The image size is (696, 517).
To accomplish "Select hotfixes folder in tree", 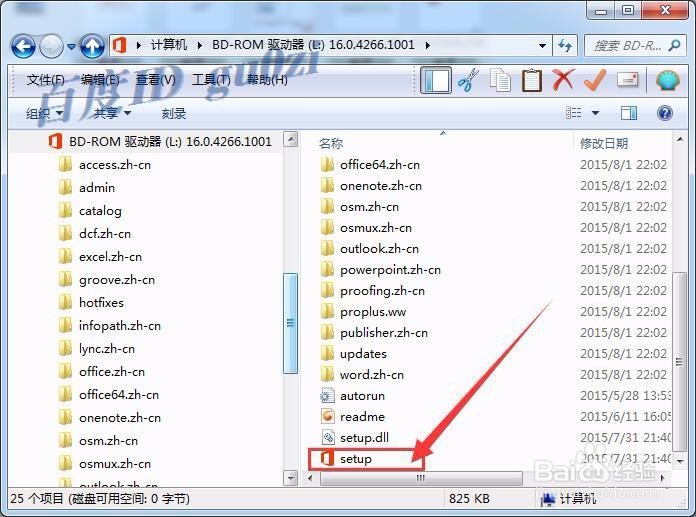I will [91, 303].
